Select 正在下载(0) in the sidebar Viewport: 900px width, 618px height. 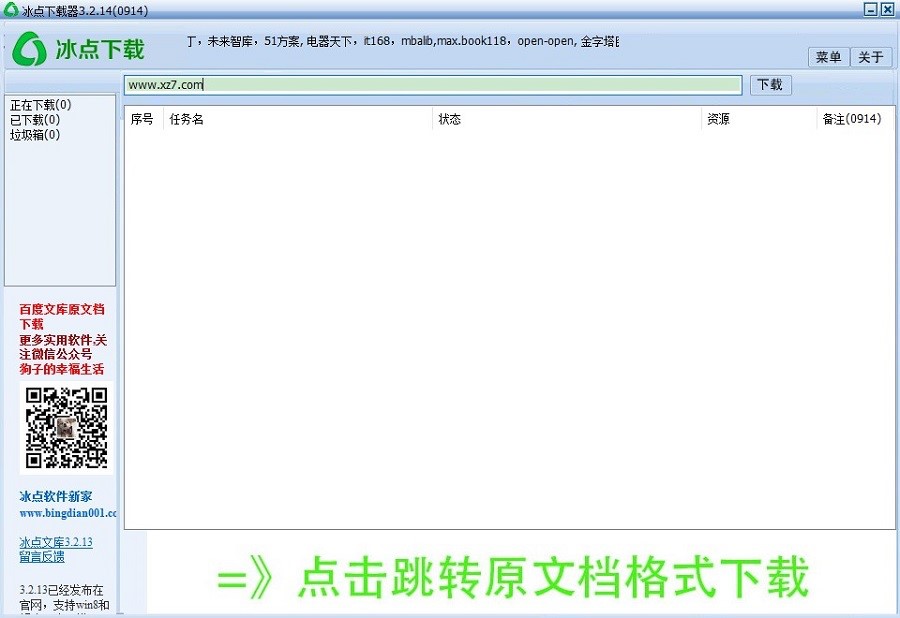click(41, 105)
